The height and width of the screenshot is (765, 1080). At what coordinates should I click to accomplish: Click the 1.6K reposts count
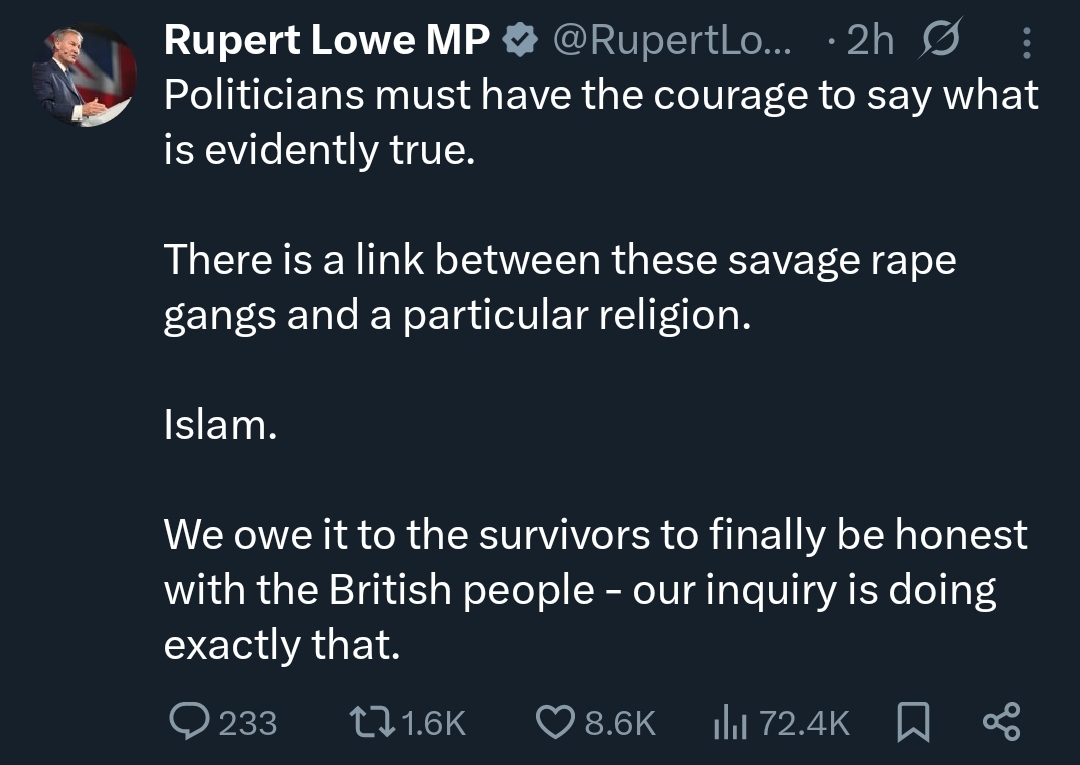pos(433,722)
